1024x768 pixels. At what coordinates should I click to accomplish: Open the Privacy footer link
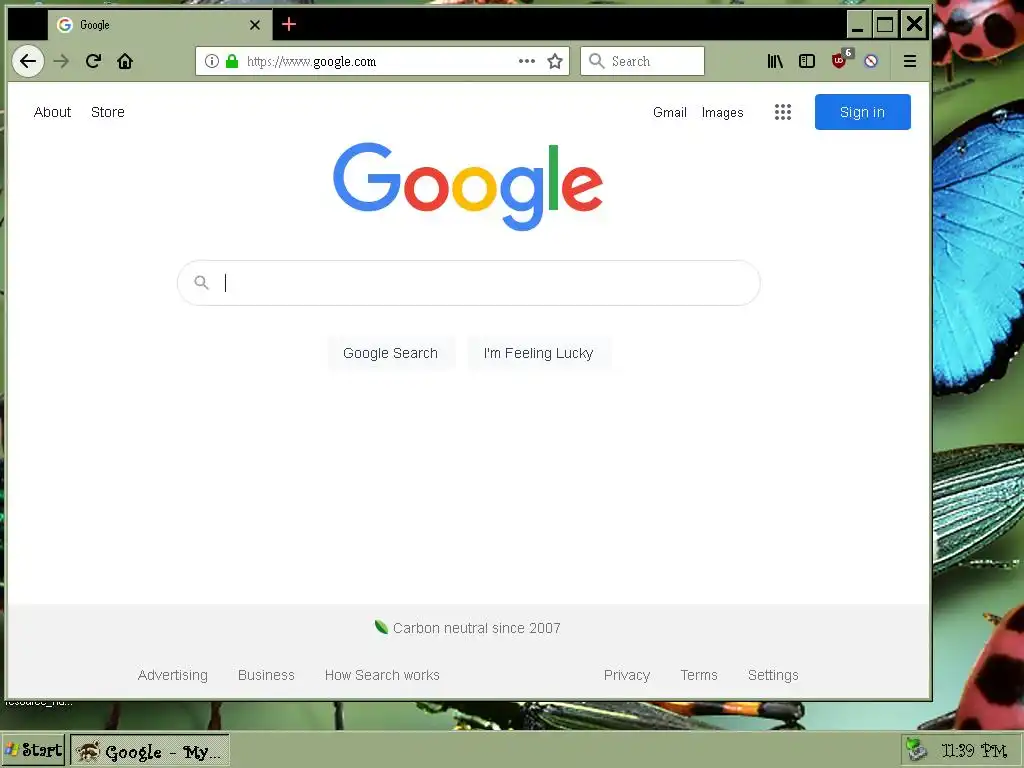tap(626, 675)
